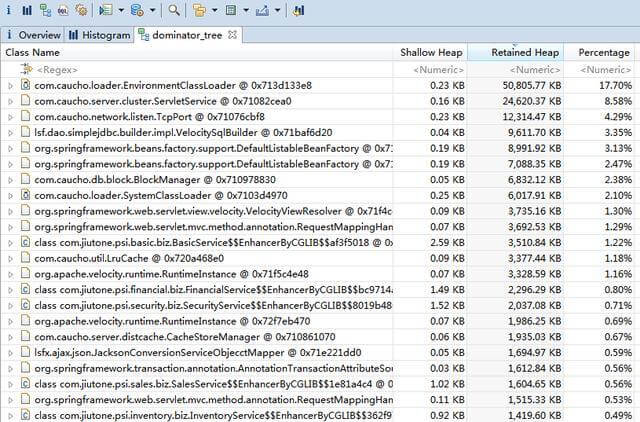Select row com.caucho.db.block.BlockManager @ 0x710978830
Viewport: 640px width, 422px height.
(318, 180)
